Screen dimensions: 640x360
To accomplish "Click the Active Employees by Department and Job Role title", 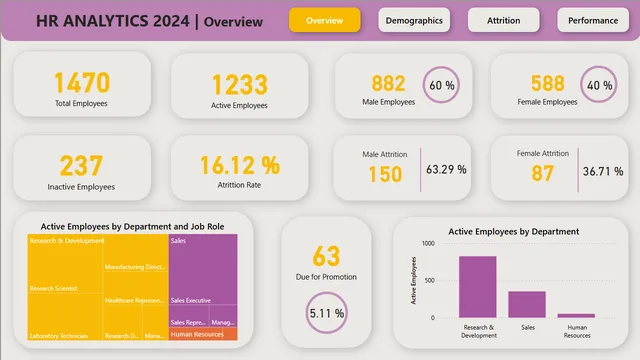I will (132, 227).
